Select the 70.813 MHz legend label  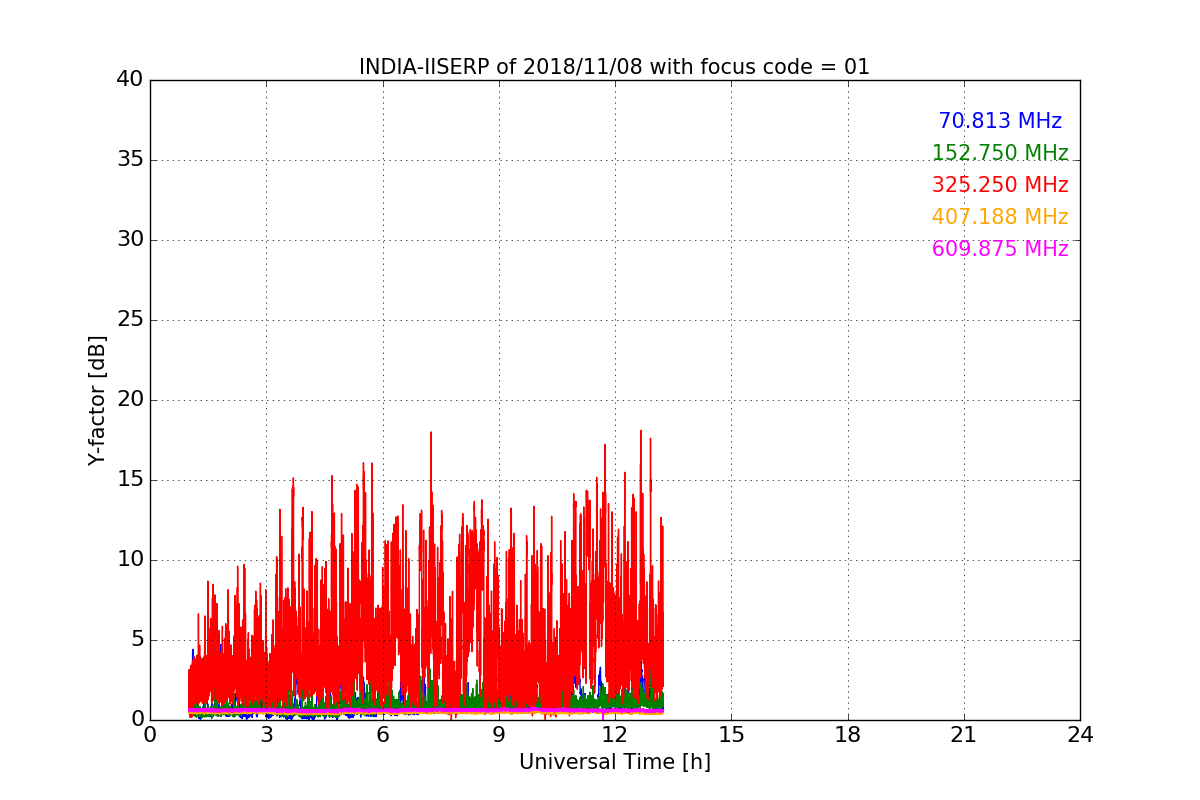[x=1000, y=121]
